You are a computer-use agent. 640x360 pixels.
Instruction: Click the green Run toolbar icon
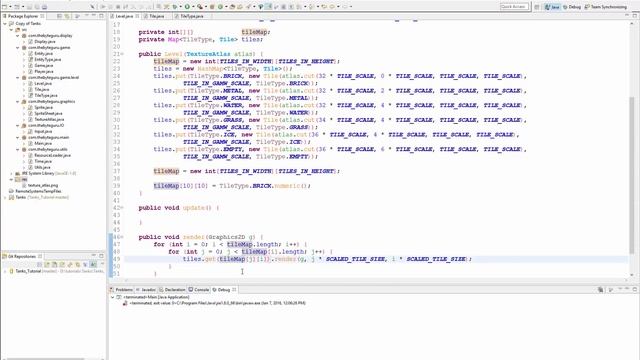(187, 7)
